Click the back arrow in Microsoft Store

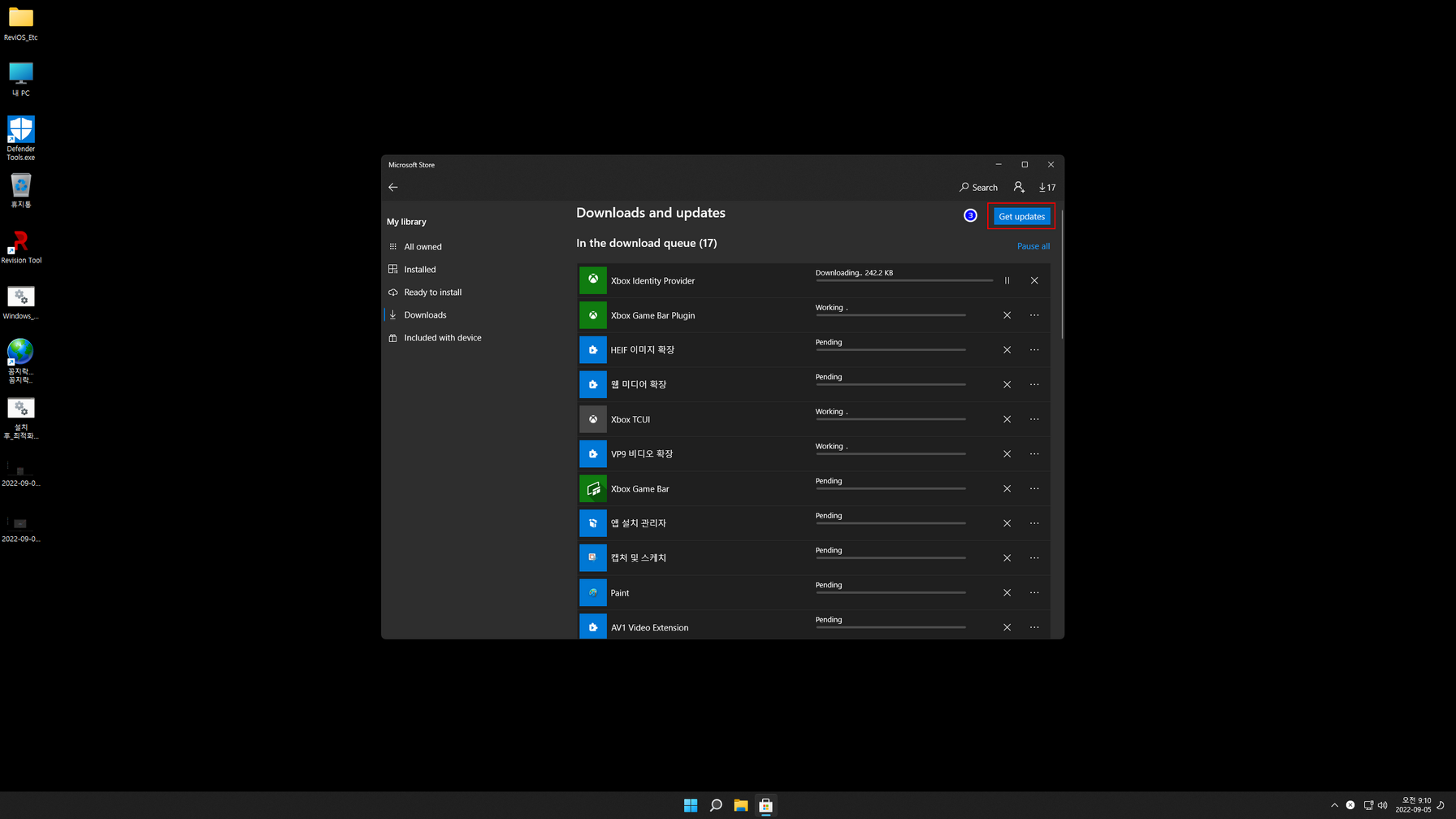pos(393,187)
